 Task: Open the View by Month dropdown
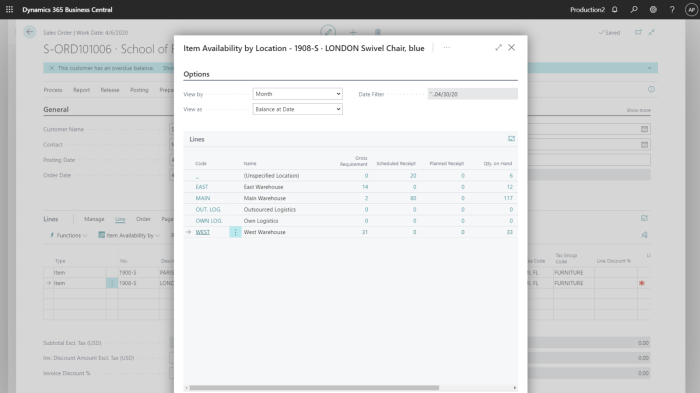[x=297, y=94]
